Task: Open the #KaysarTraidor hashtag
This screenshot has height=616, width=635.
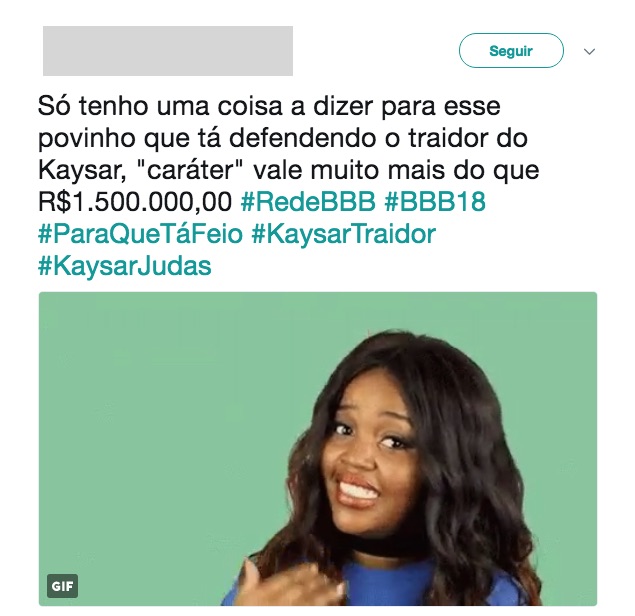Action: pos(343,234)
